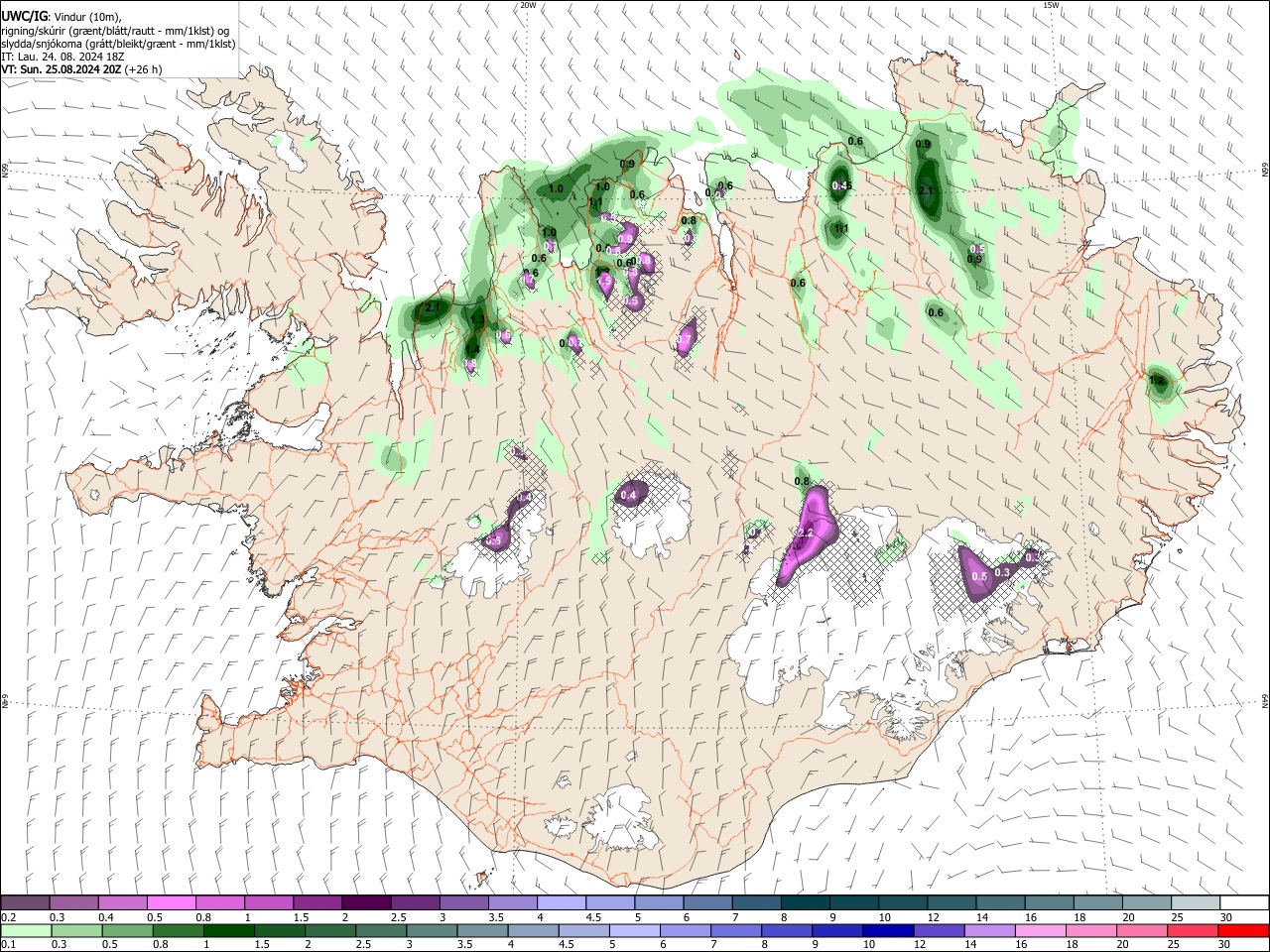Screen dimensions: 1270x952
Task: Click the bright red swatch above 30
Action: tap(1244, 930)
